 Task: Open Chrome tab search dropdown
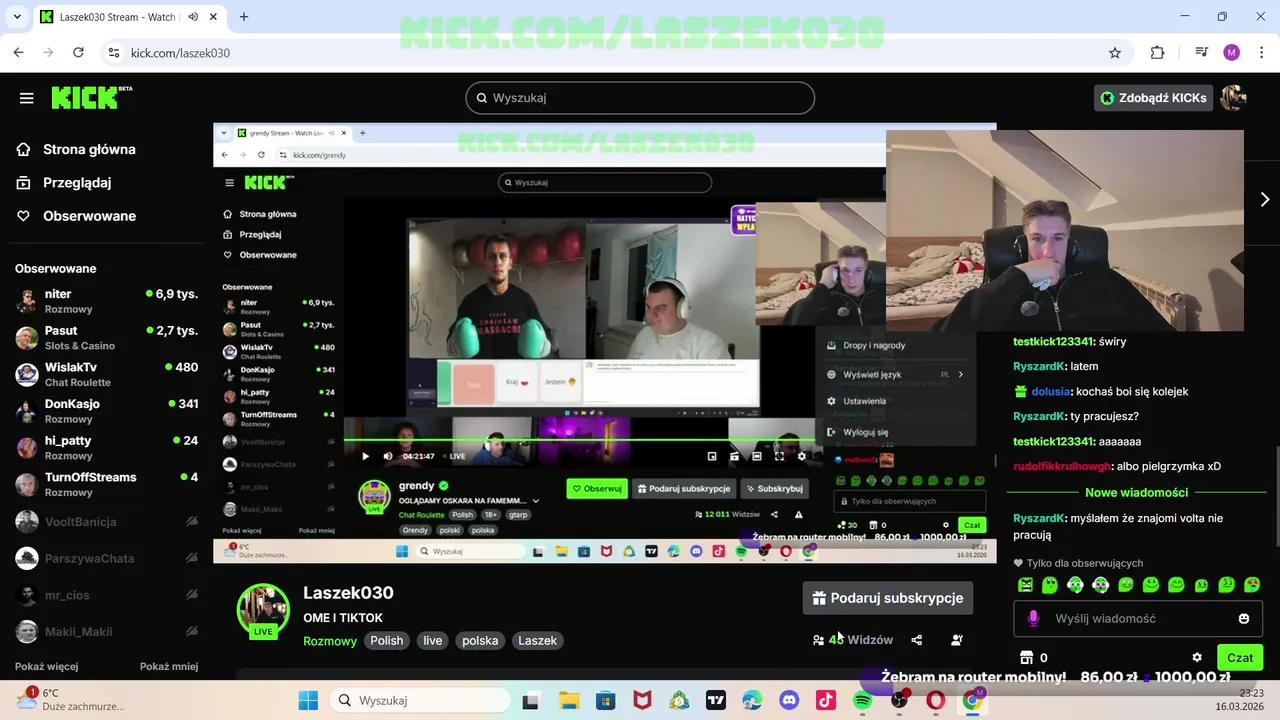pos(16,17)
